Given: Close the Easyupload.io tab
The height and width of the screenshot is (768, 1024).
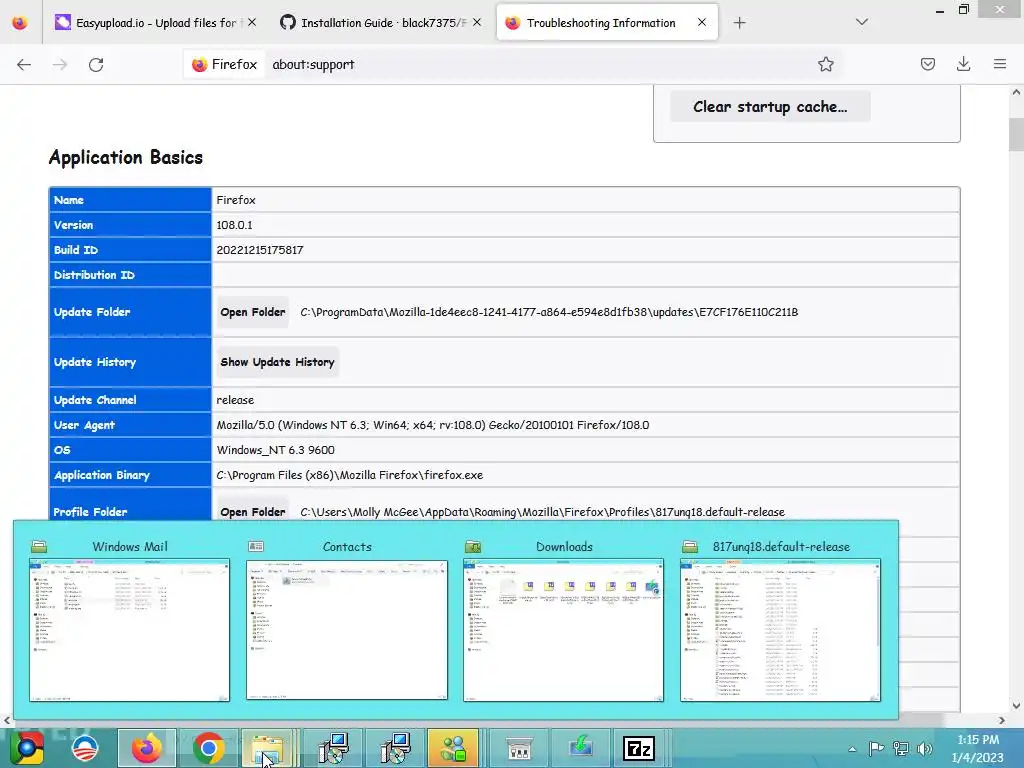Looking at the screenshot, I should 252,22.
